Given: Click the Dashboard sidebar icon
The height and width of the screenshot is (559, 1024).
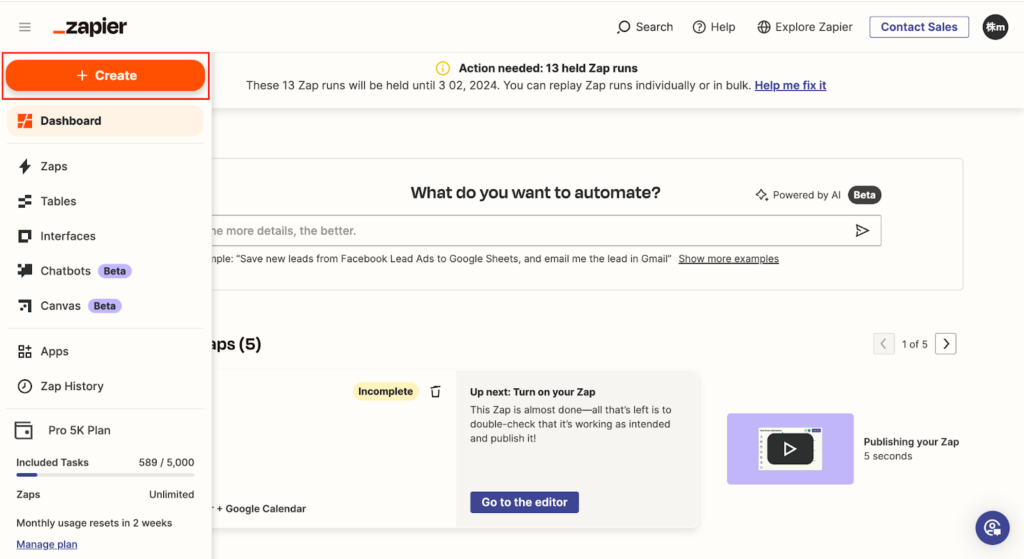Looking at the screenshot, I should coord(25,121).
